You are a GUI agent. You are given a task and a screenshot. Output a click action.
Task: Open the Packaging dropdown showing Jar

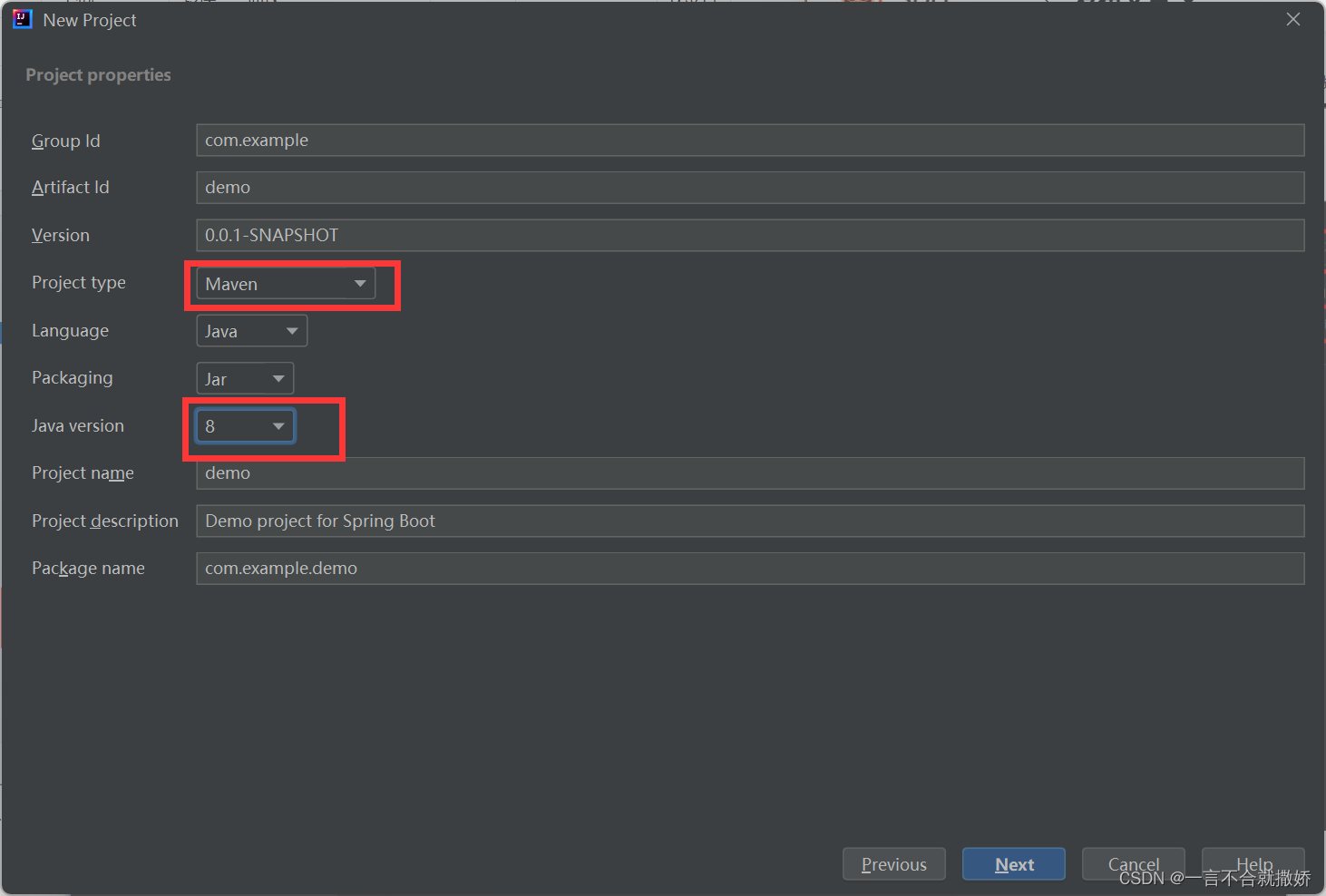[245, 379]
